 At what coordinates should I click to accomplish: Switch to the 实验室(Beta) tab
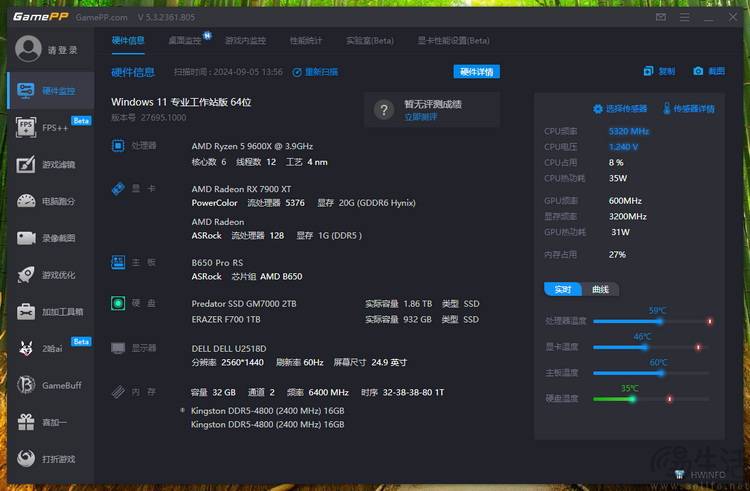[x=370, y=41]
